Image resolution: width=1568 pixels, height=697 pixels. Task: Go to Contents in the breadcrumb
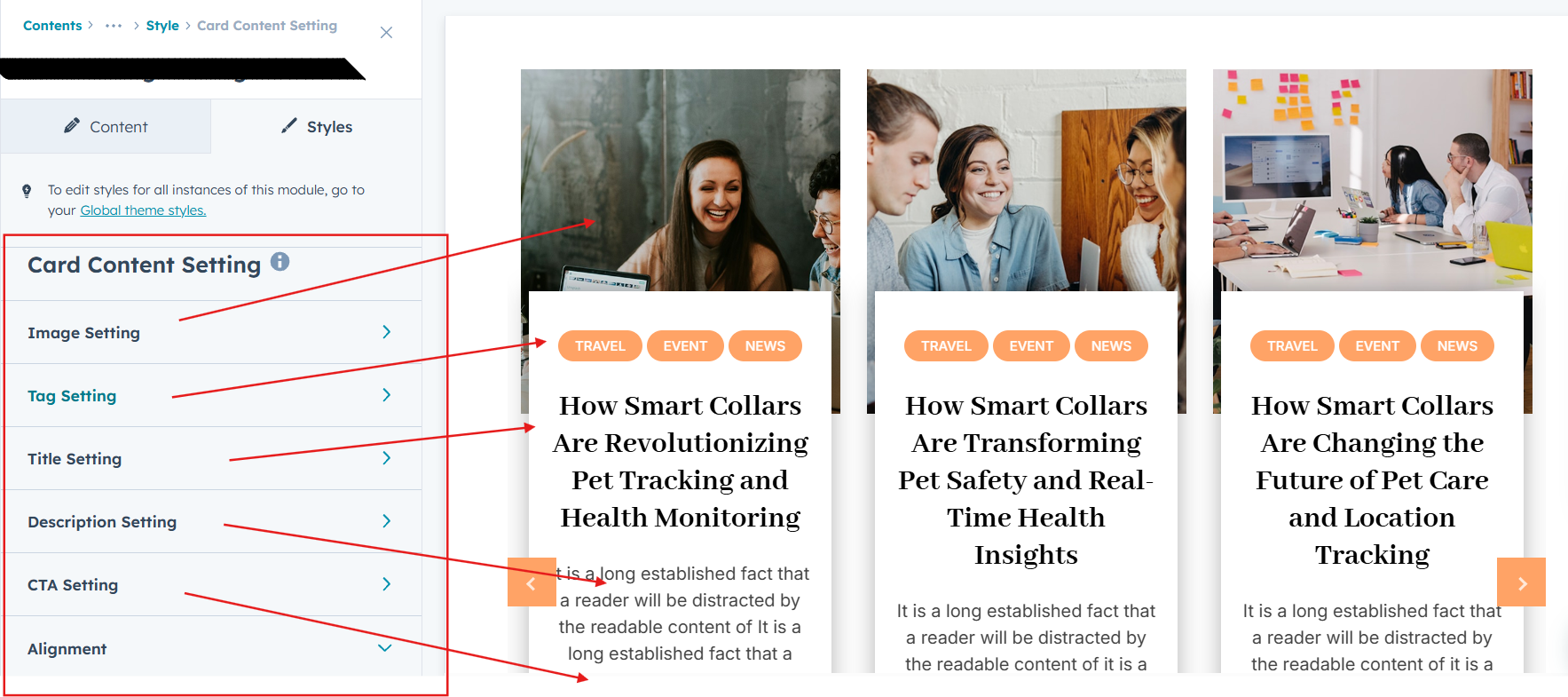point(52,26)
